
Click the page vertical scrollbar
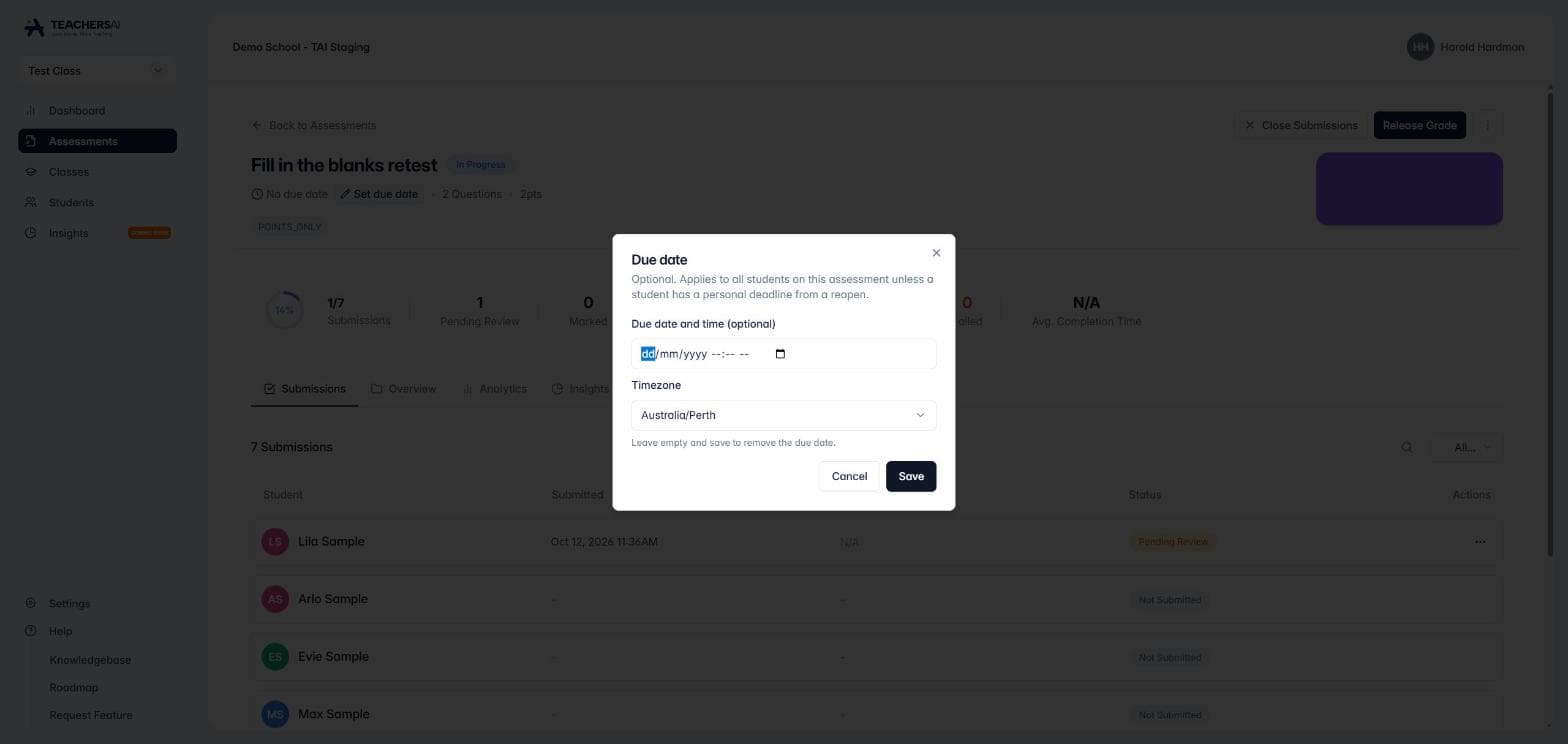[x=1551, y=325]
